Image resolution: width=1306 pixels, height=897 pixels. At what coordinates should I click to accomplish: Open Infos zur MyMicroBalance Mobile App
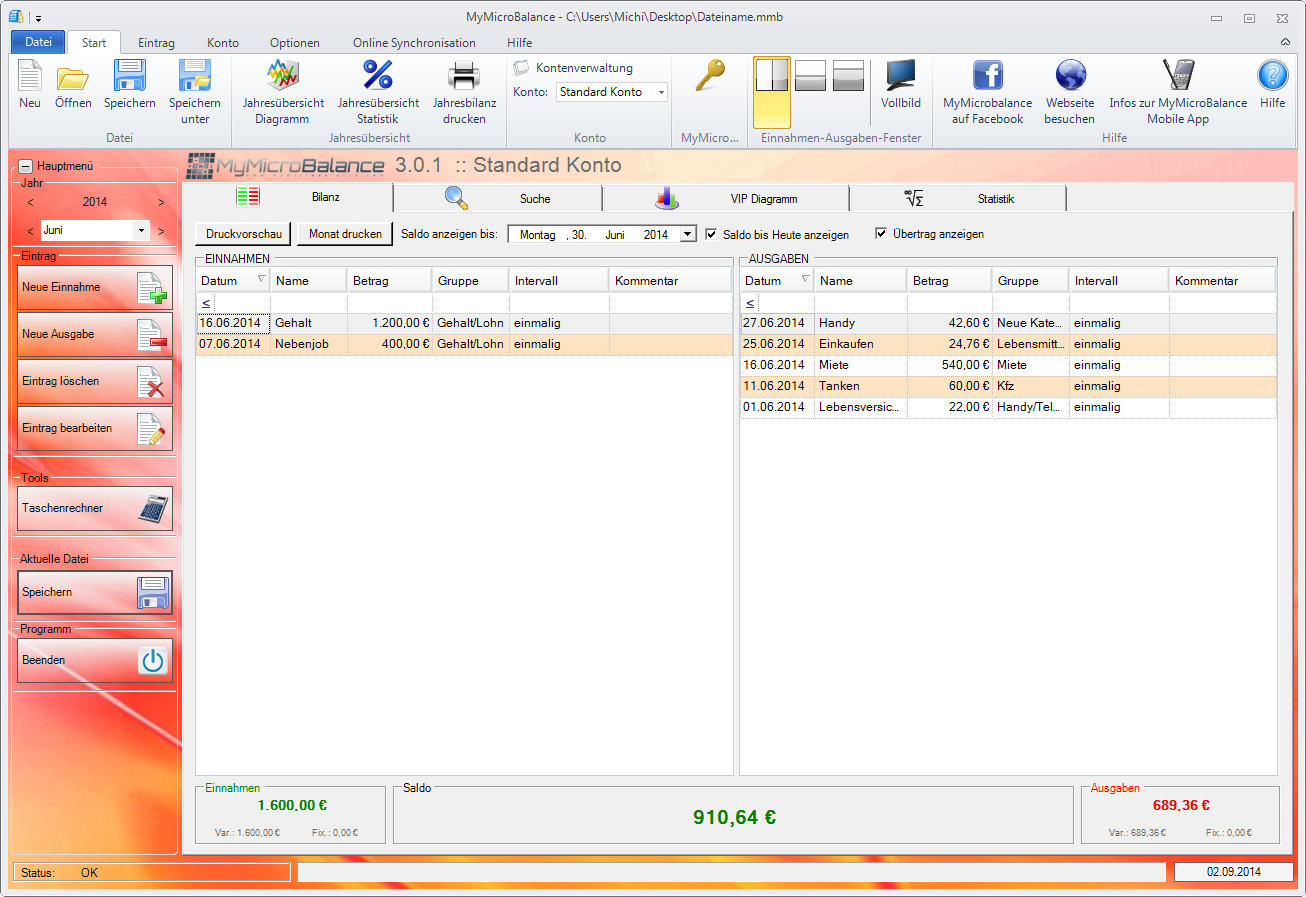click(x=1177, y=77)
